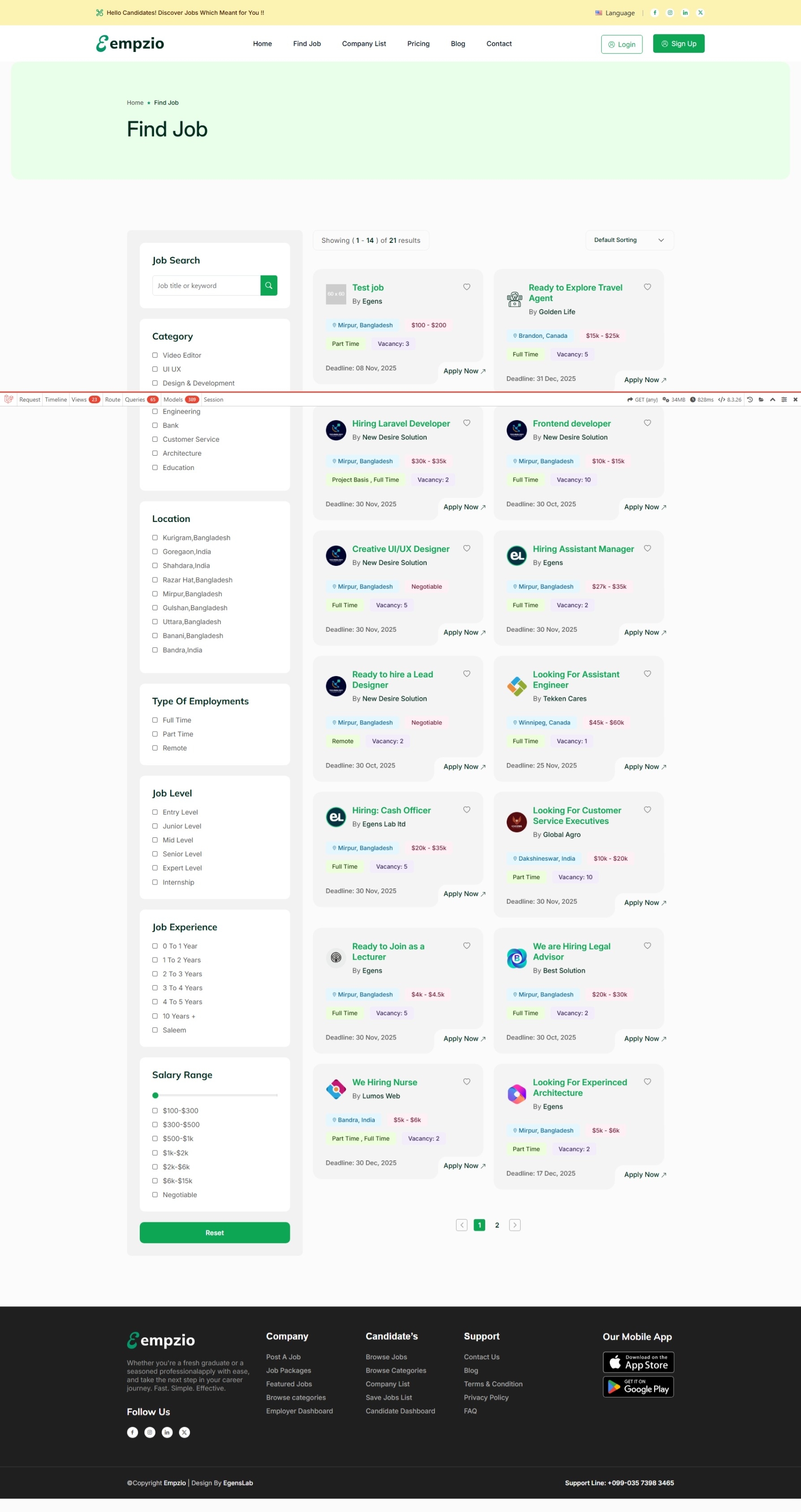Go to next page pagination arrow
The width and height of the screenshot is (801, 1512).
click(x=515, y=1225)
